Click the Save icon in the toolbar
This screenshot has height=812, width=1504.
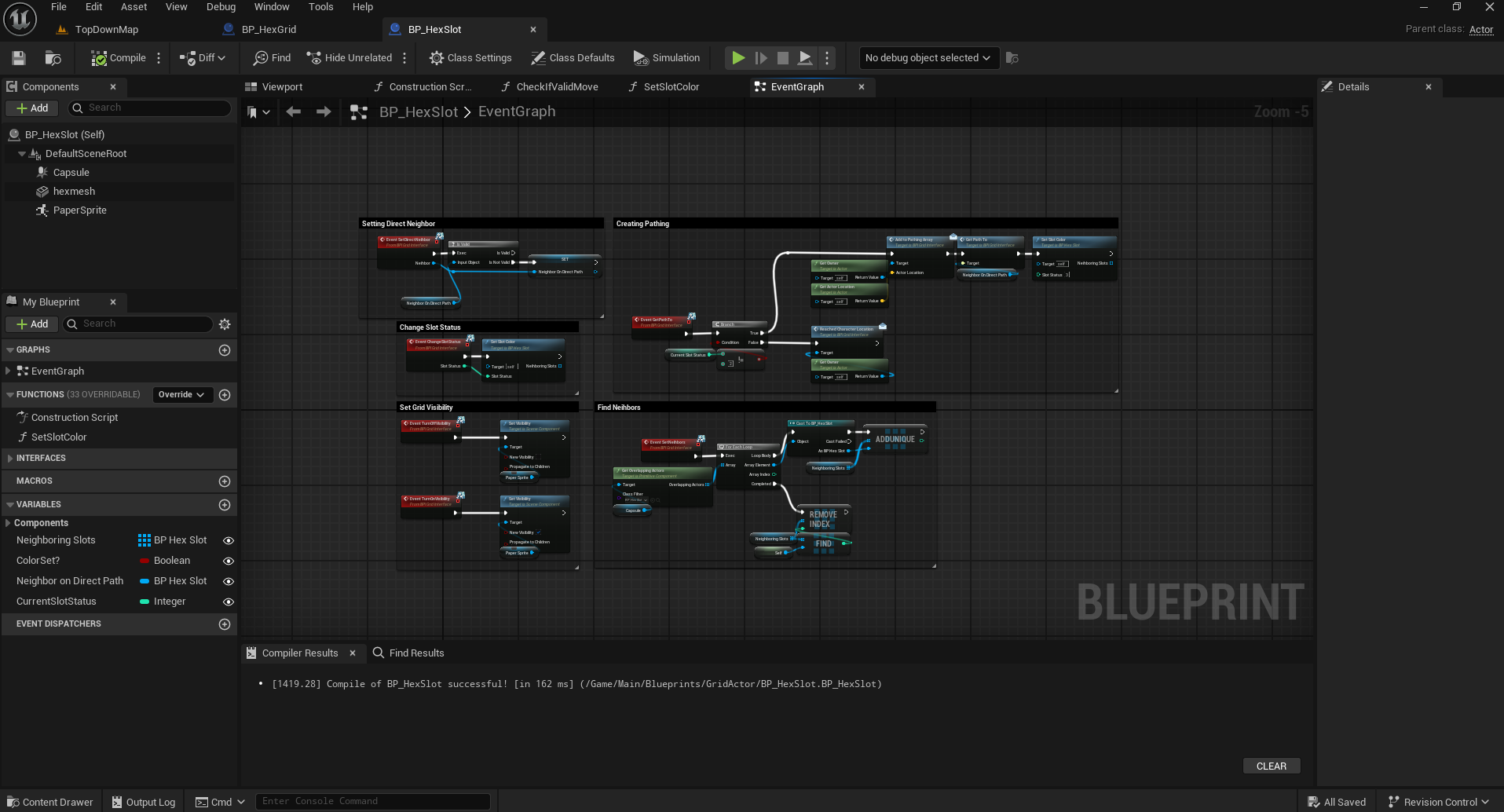point(19,58)
